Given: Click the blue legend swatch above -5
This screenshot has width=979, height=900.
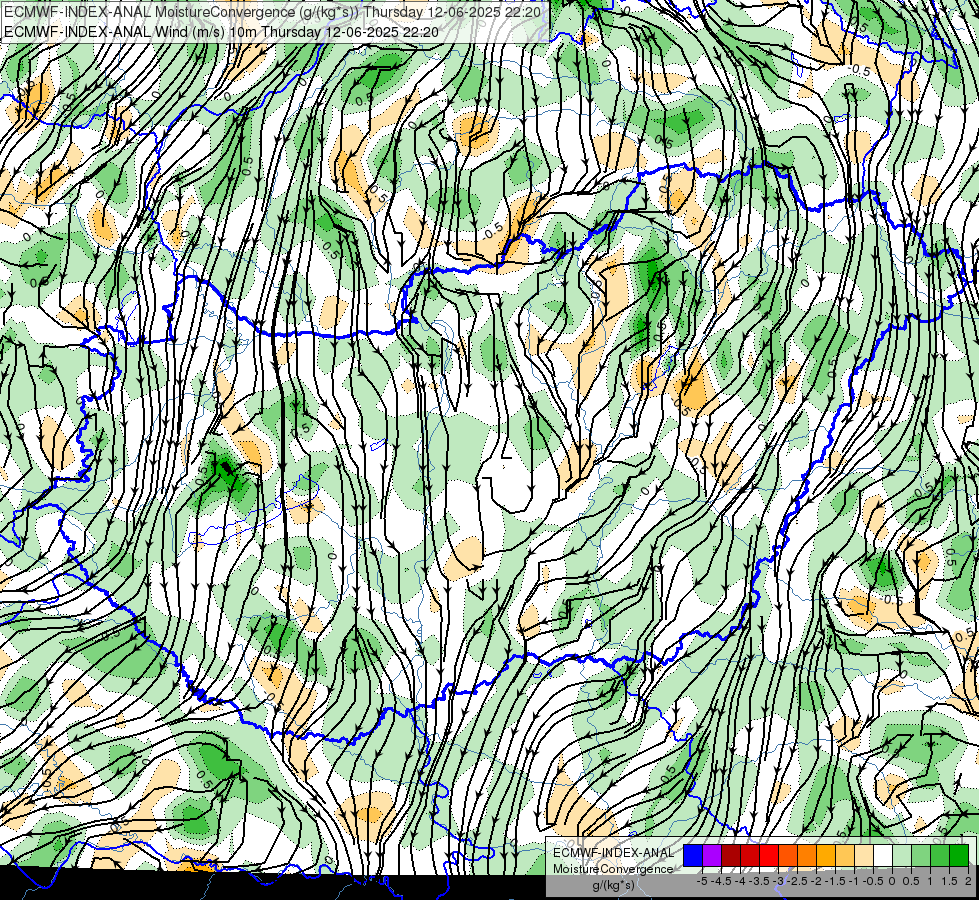Looking at the screenshot, I should 693,855.
